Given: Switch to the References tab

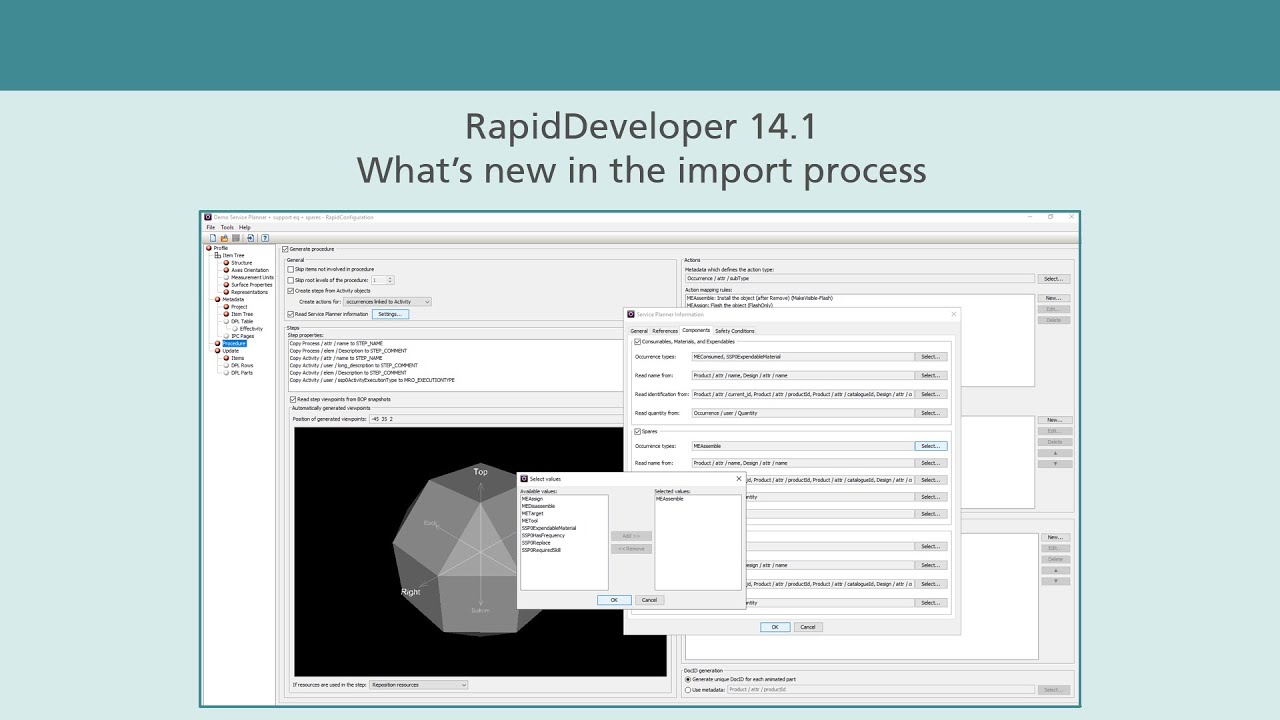Looking at the screenshot, I should 665,331.
